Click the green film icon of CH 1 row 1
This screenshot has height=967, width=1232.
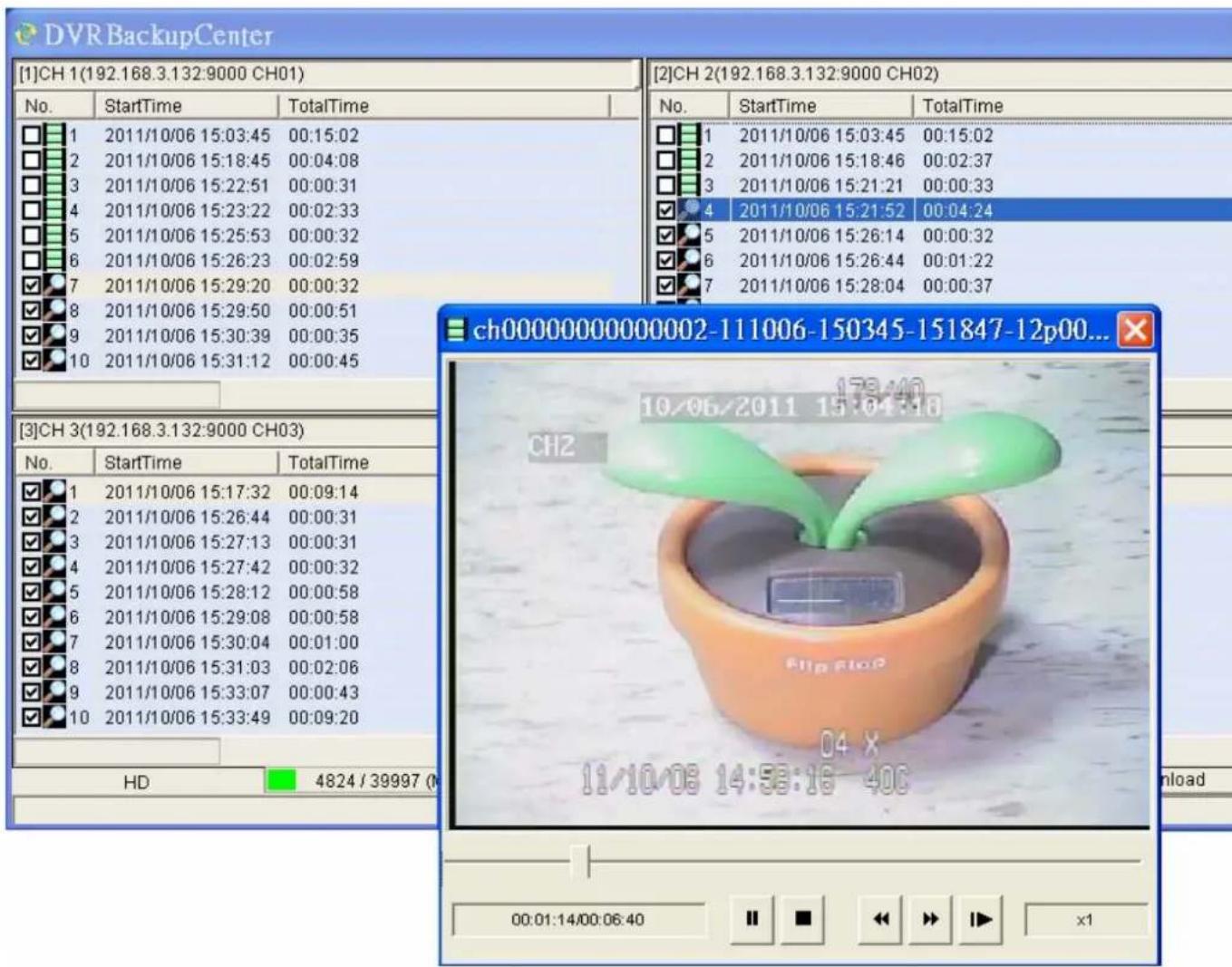coord(54,135)
